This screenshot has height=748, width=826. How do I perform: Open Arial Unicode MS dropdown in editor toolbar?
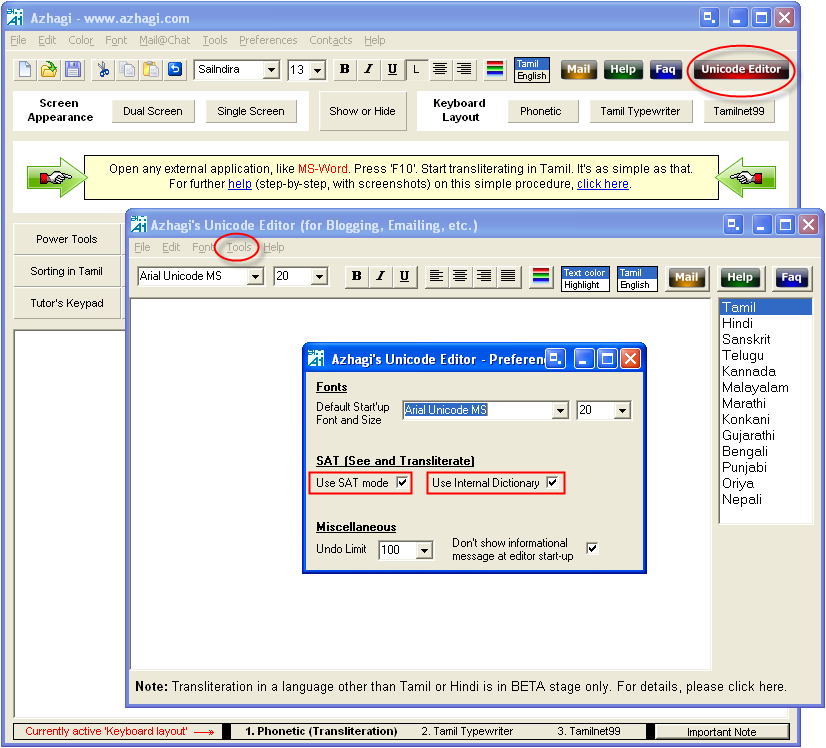coord(255,277)
